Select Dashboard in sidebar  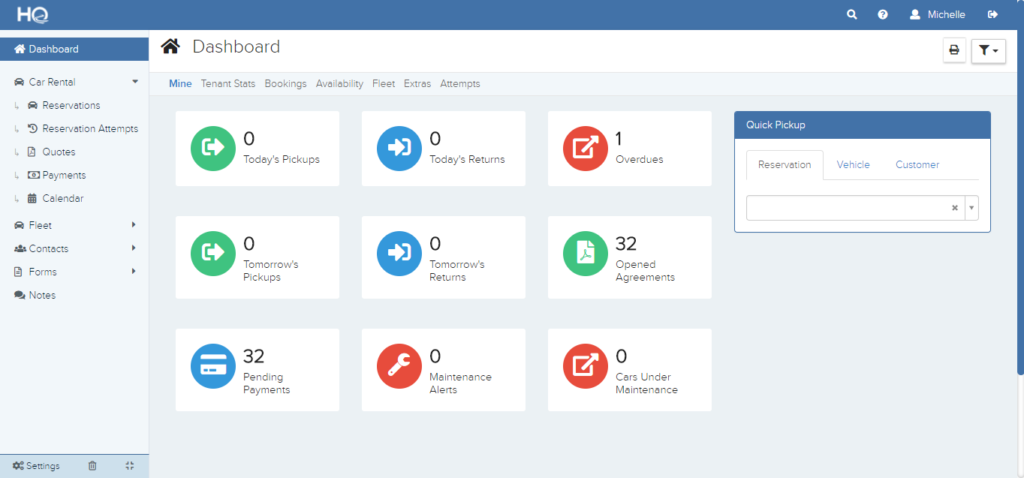74,49
